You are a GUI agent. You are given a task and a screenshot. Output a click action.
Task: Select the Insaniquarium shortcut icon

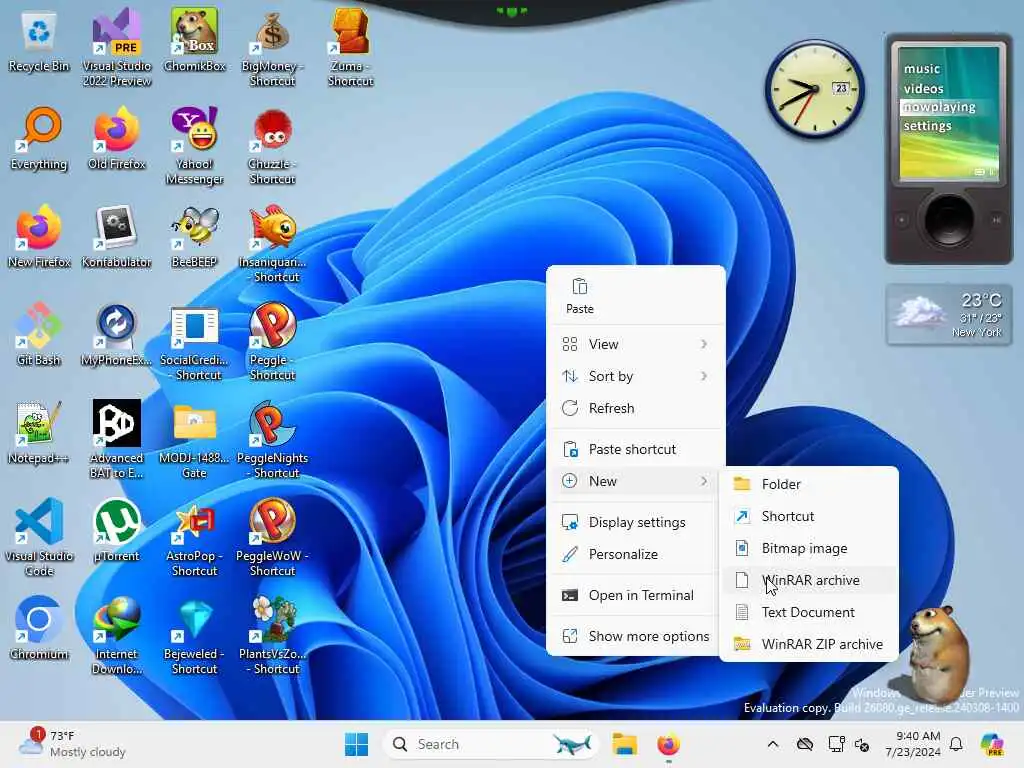coord(272,244)
